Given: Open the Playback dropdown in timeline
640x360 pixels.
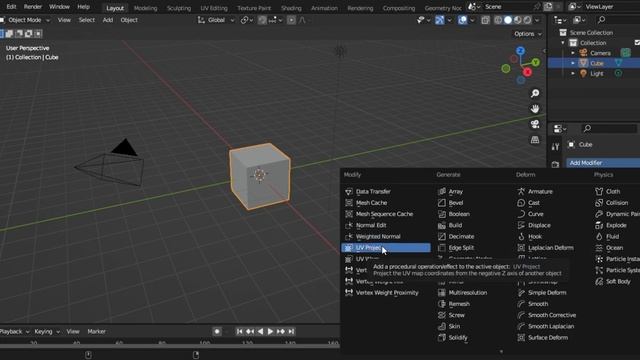Looking at the screenshot, I should (x=15, y=331).
